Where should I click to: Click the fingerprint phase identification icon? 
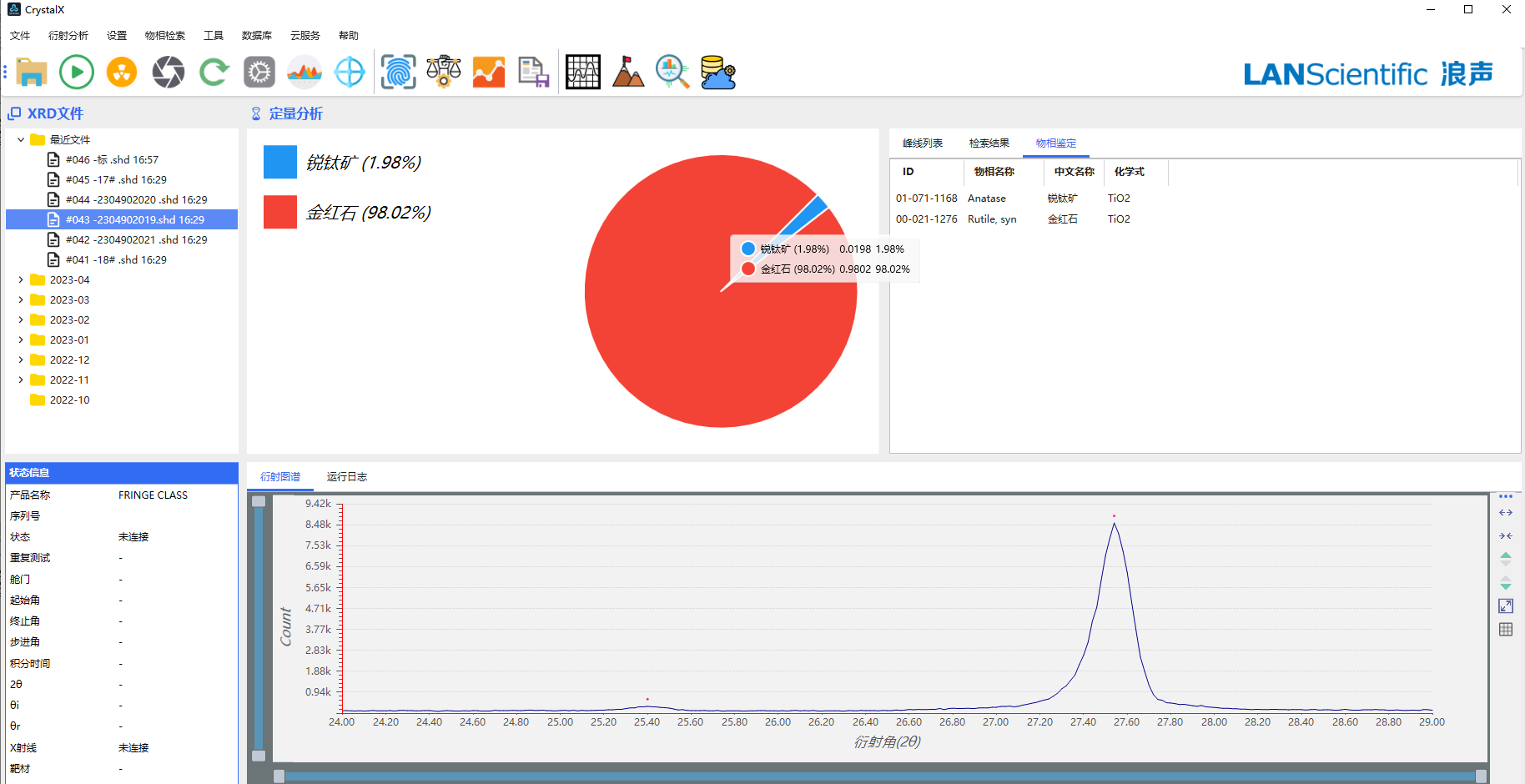398,73
